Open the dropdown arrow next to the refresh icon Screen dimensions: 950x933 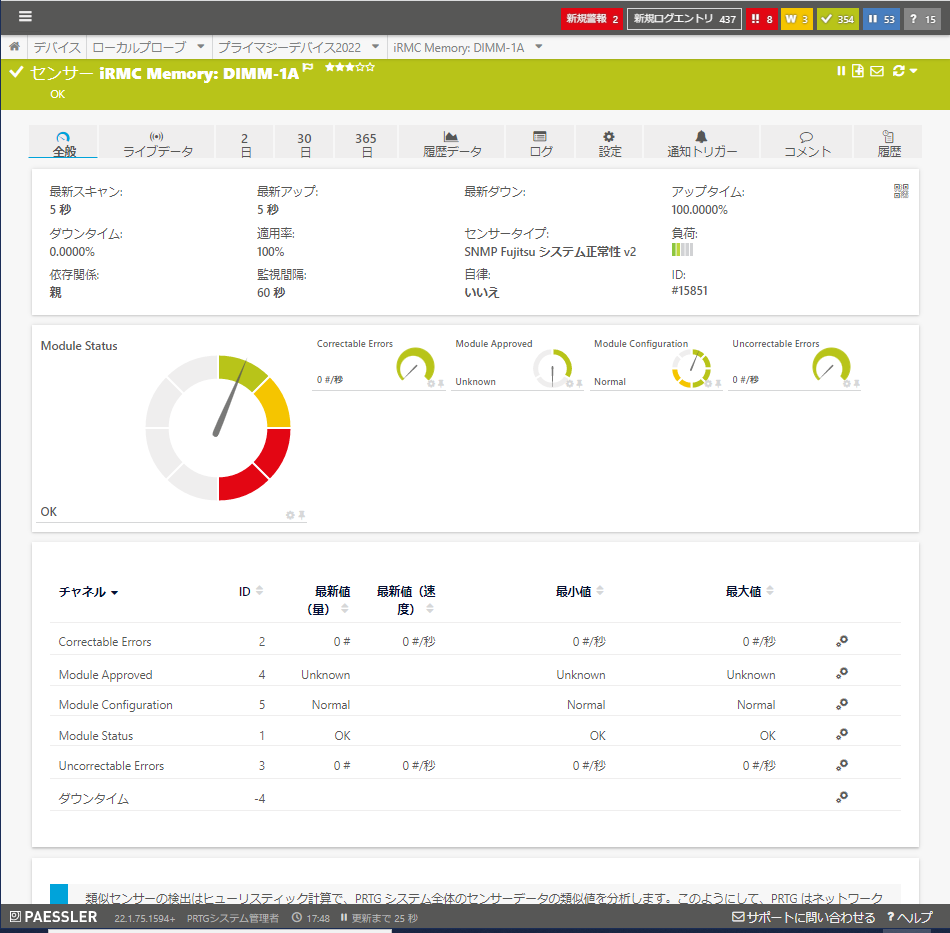coord(914,71)
